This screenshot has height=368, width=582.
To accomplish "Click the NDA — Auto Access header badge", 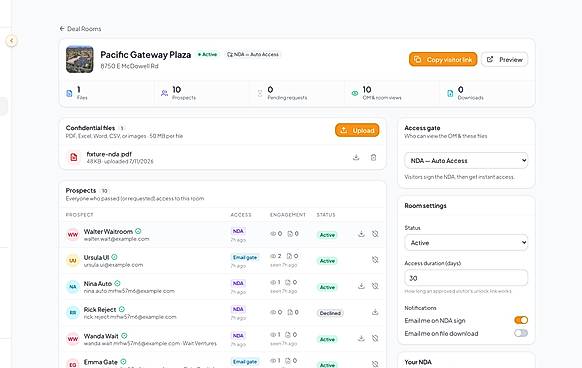I will pyautogui.click(x=253, y=54).
